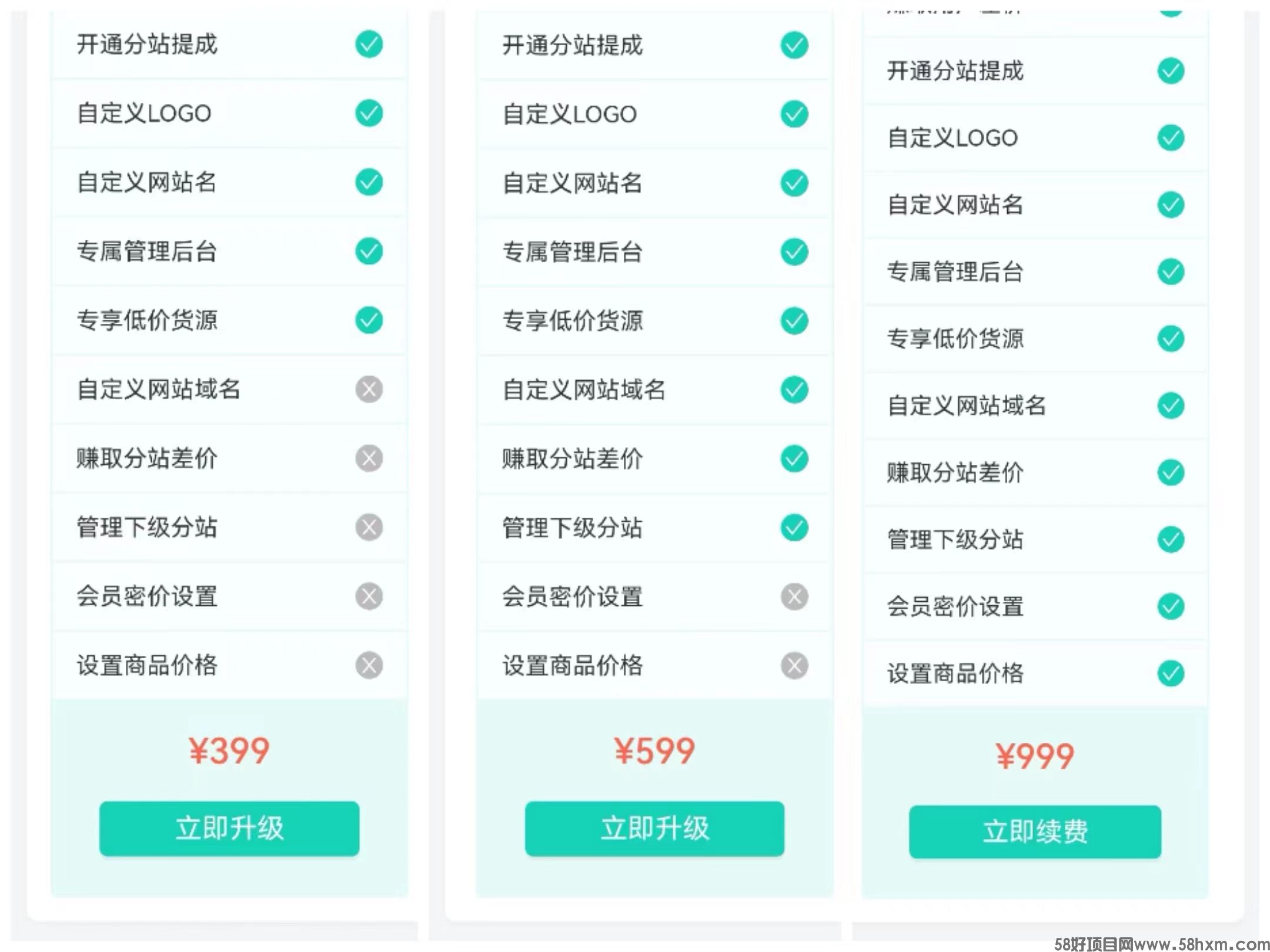Click green check for 自定义LOGO in ¥999 plan
Viewport: 1270px width, 952px height.
coord(1171,138)
